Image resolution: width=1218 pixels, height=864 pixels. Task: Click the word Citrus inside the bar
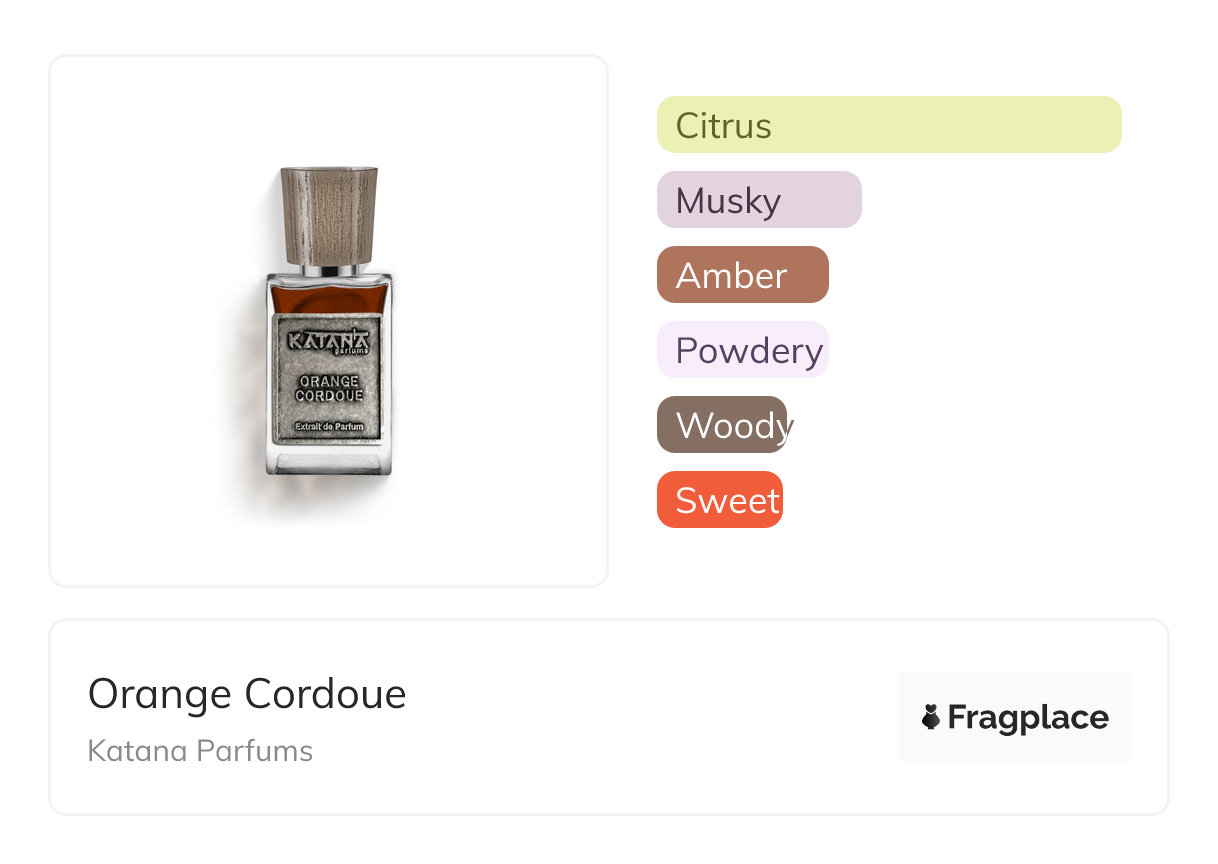(x=723, y=126)
